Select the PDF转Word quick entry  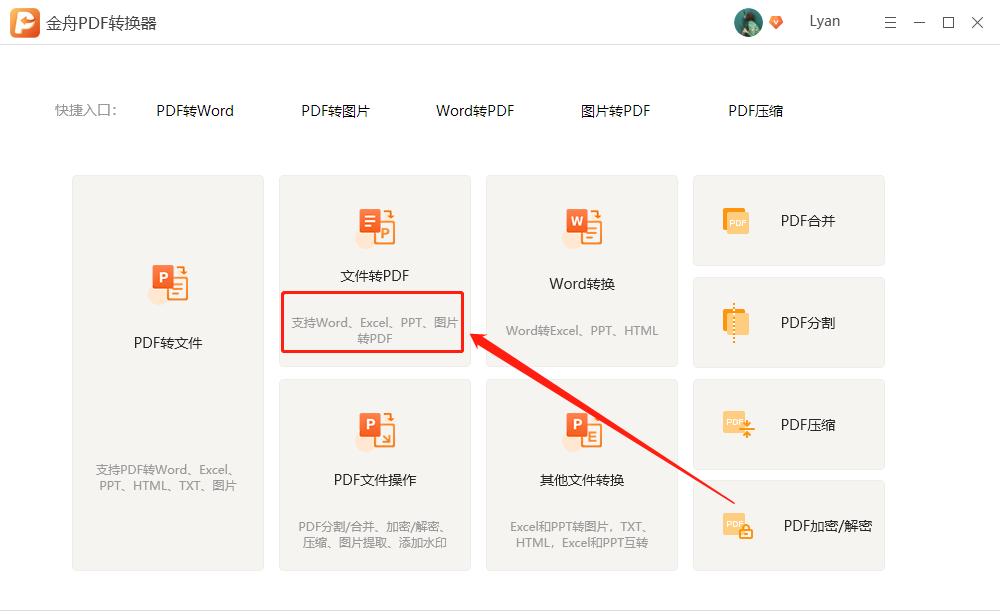(194, 111)
